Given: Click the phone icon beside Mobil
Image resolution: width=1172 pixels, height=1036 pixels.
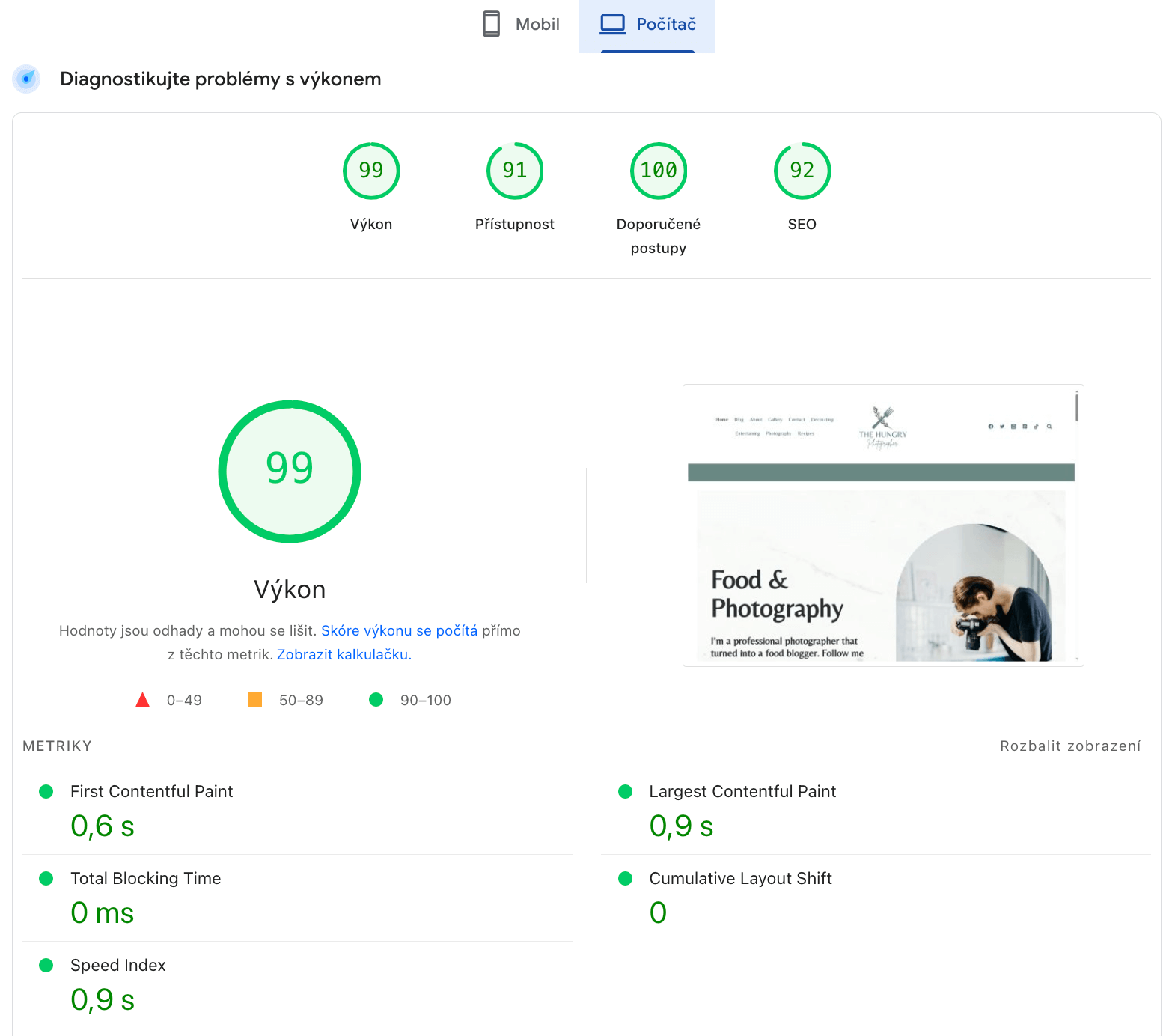Looking at the screenshot, I should [x=491, y=24].
